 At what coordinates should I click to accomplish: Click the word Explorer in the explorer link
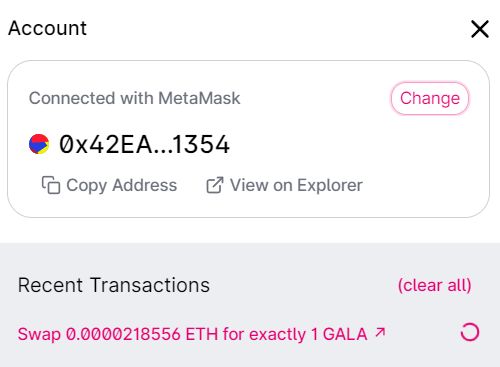[330, 185]
